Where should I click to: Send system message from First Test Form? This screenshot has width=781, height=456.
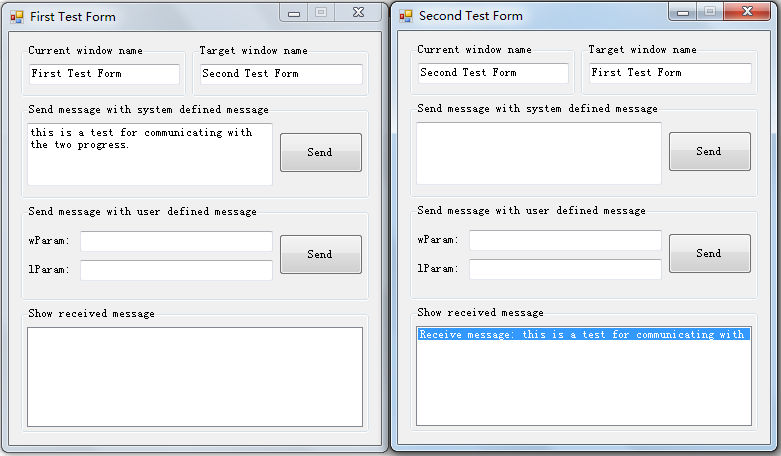coord(321,152)
